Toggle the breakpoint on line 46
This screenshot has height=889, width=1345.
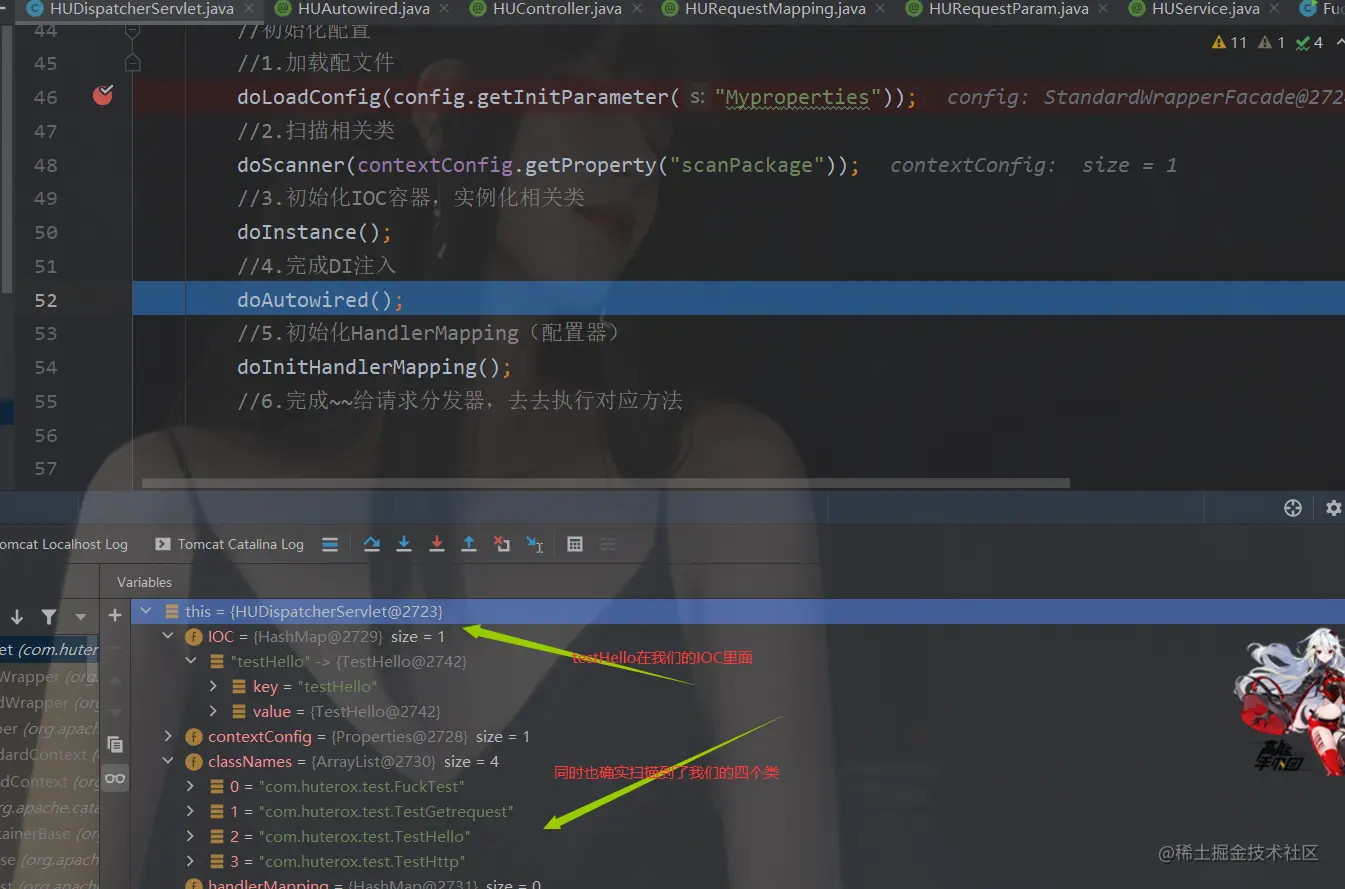103,95
